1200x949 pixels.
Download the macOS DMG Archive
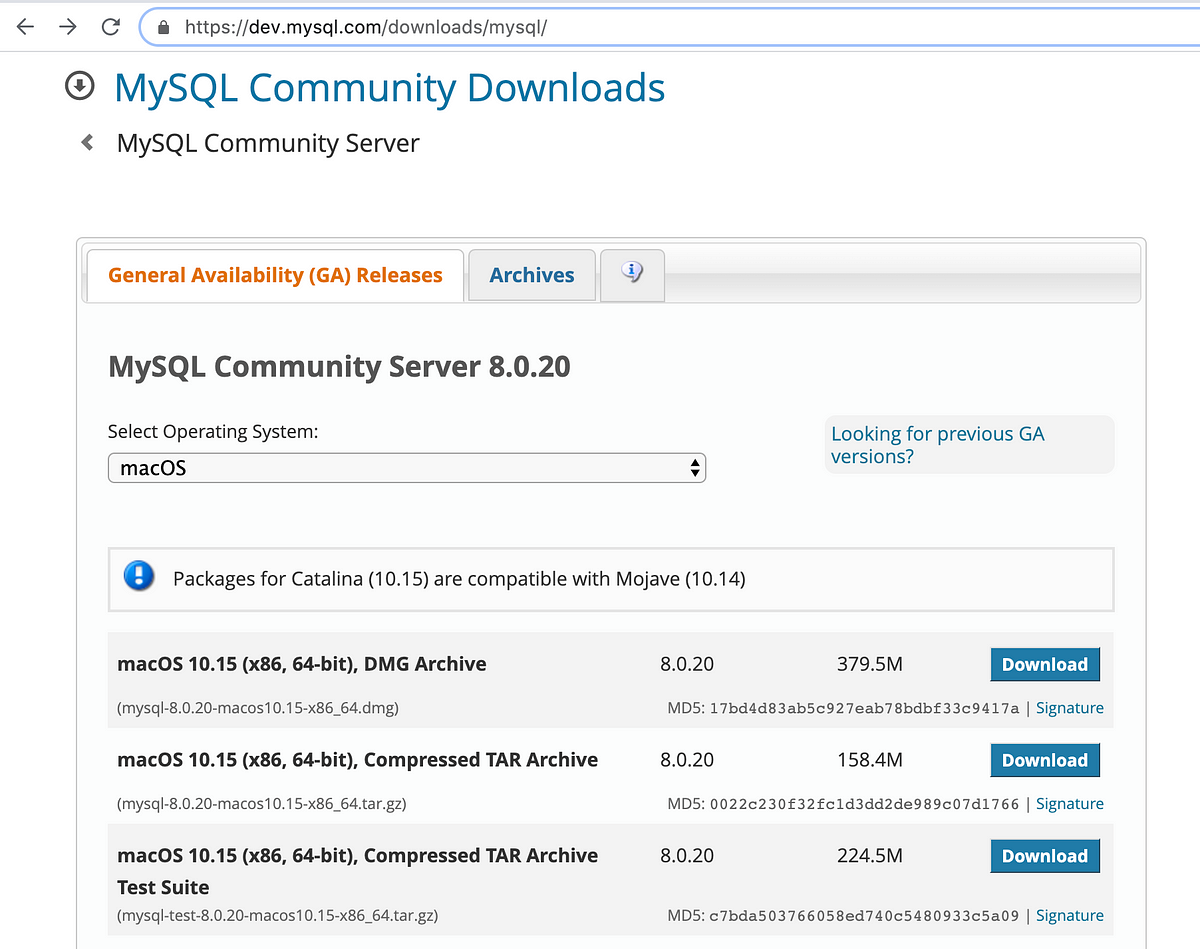click(1045, 664)
